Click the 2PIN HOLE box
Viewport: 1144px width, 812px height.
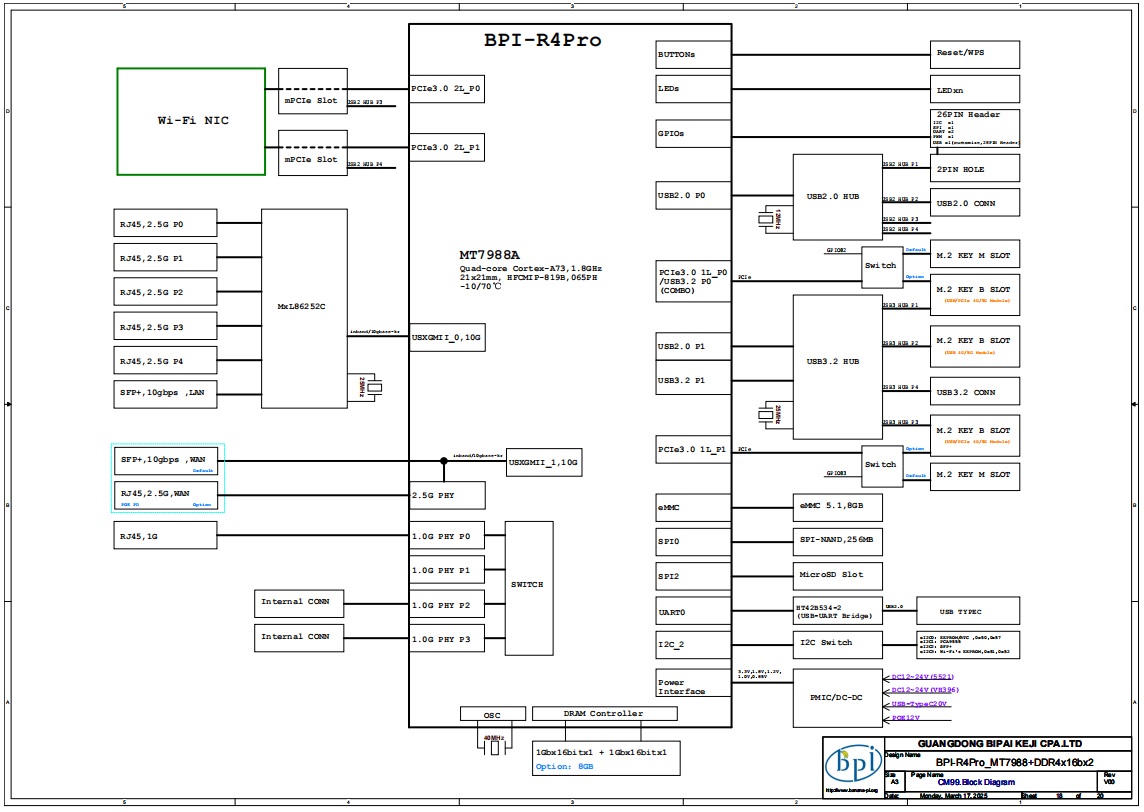974,169
